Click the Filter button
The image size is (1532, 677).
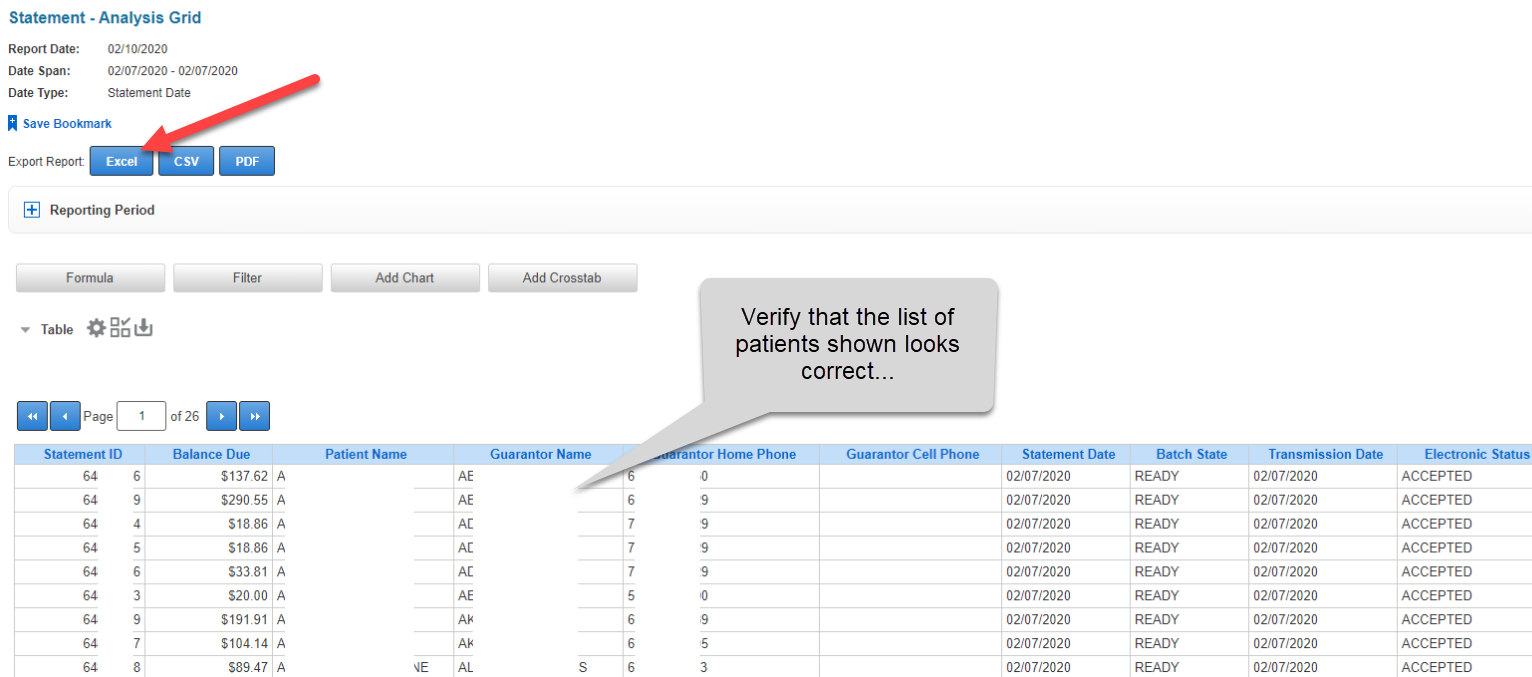coord(247,278)
